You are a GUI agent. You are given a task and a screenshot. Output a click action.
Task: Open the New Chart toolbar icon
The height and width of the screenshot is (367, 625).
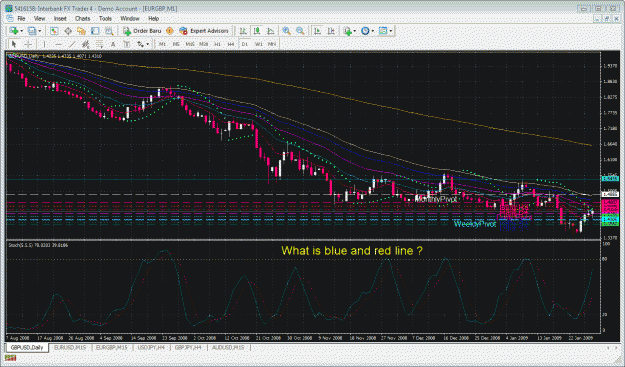tap(14, 31)
